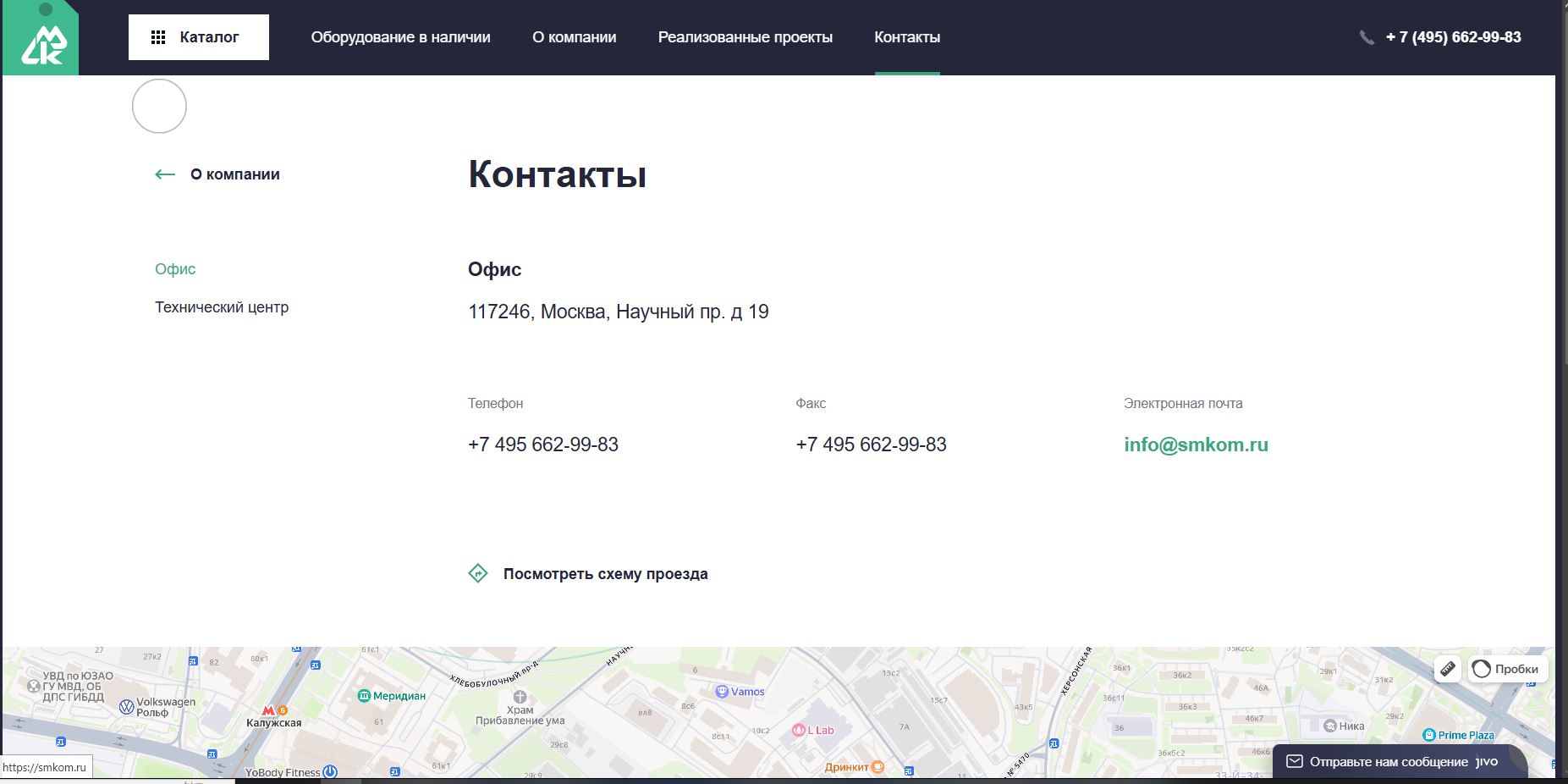This screenshot has width=1568, height=784.
Task: Click the phone handset icon in the header
Action: coord(1367,37)
